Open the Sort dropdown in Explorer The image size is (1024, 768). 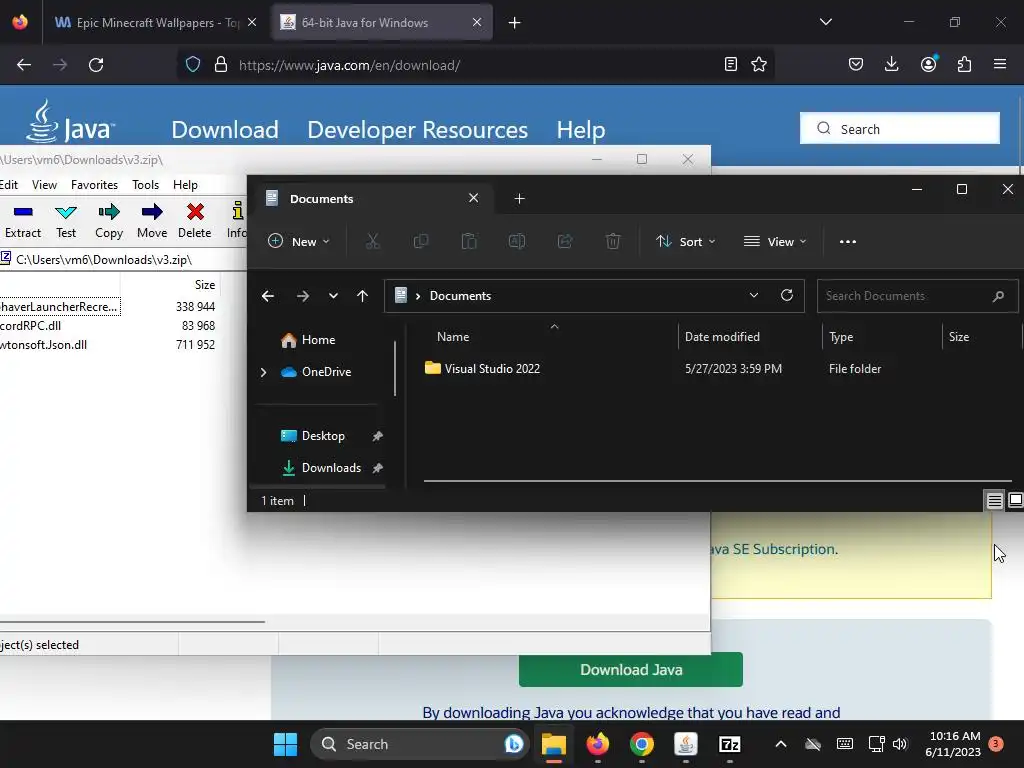686,242
